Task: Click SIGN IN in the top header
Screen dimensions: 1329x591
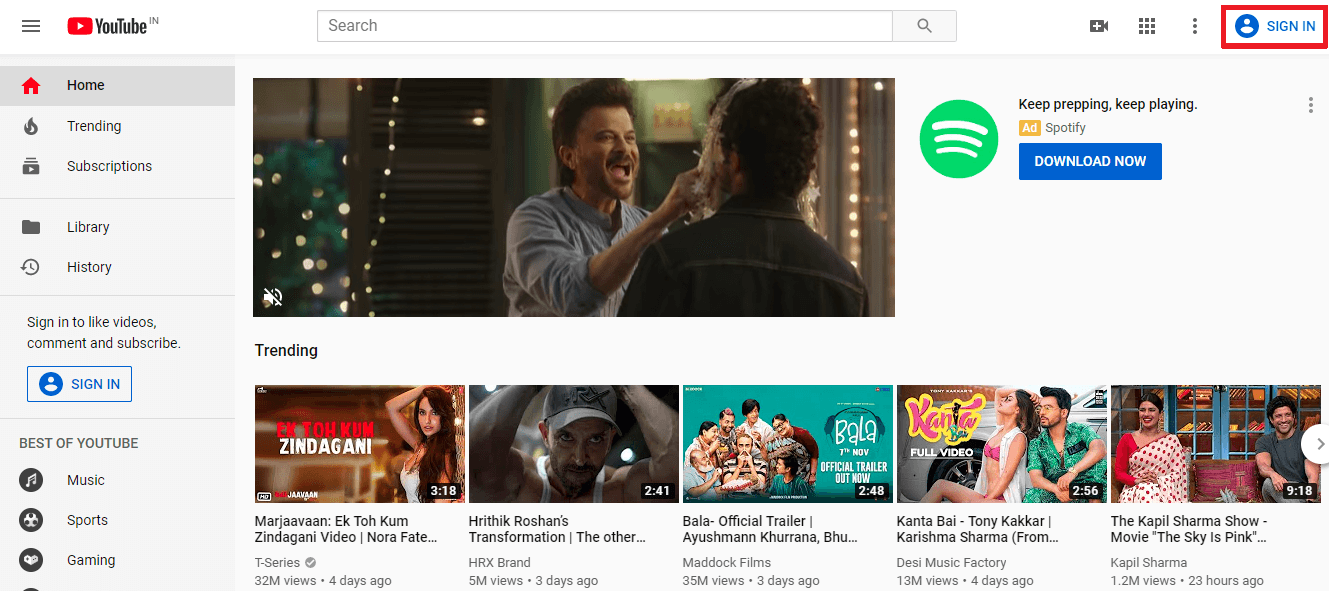Action: (x=1275, y=26)
